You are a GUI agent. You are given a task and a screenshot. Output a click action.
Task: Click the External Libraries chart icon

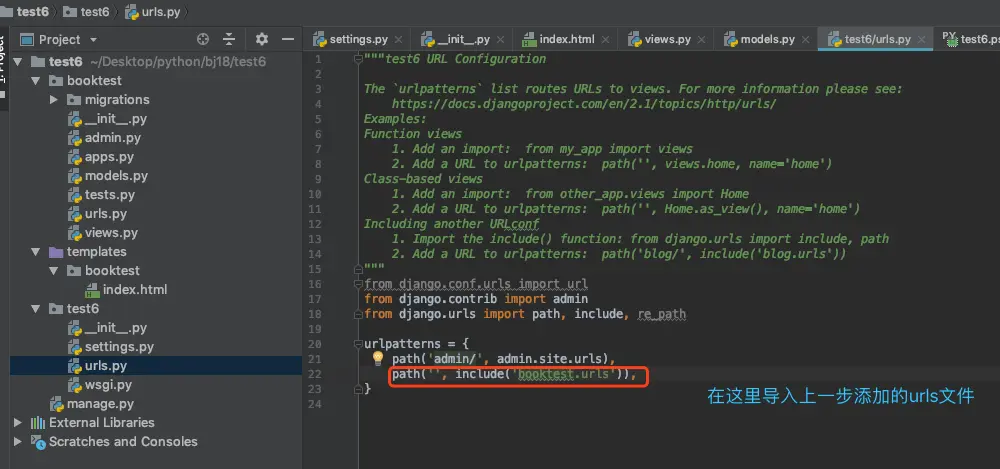pos(38,422)
